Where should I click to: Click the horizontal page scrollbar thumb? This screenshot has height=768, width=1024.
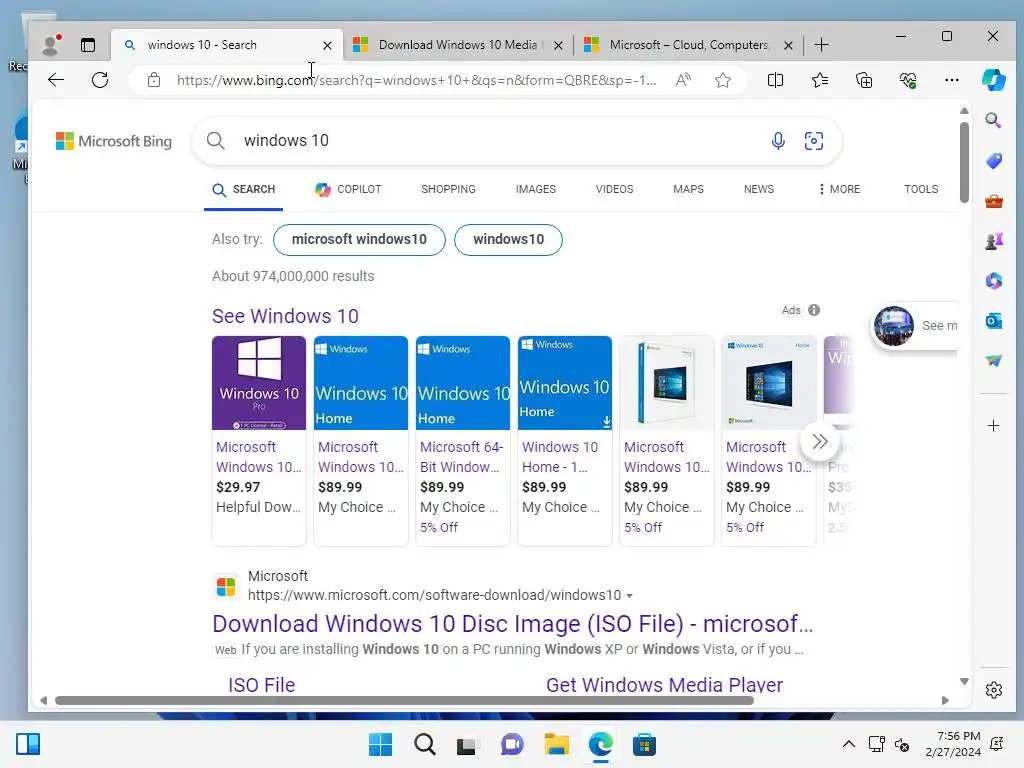404,701
